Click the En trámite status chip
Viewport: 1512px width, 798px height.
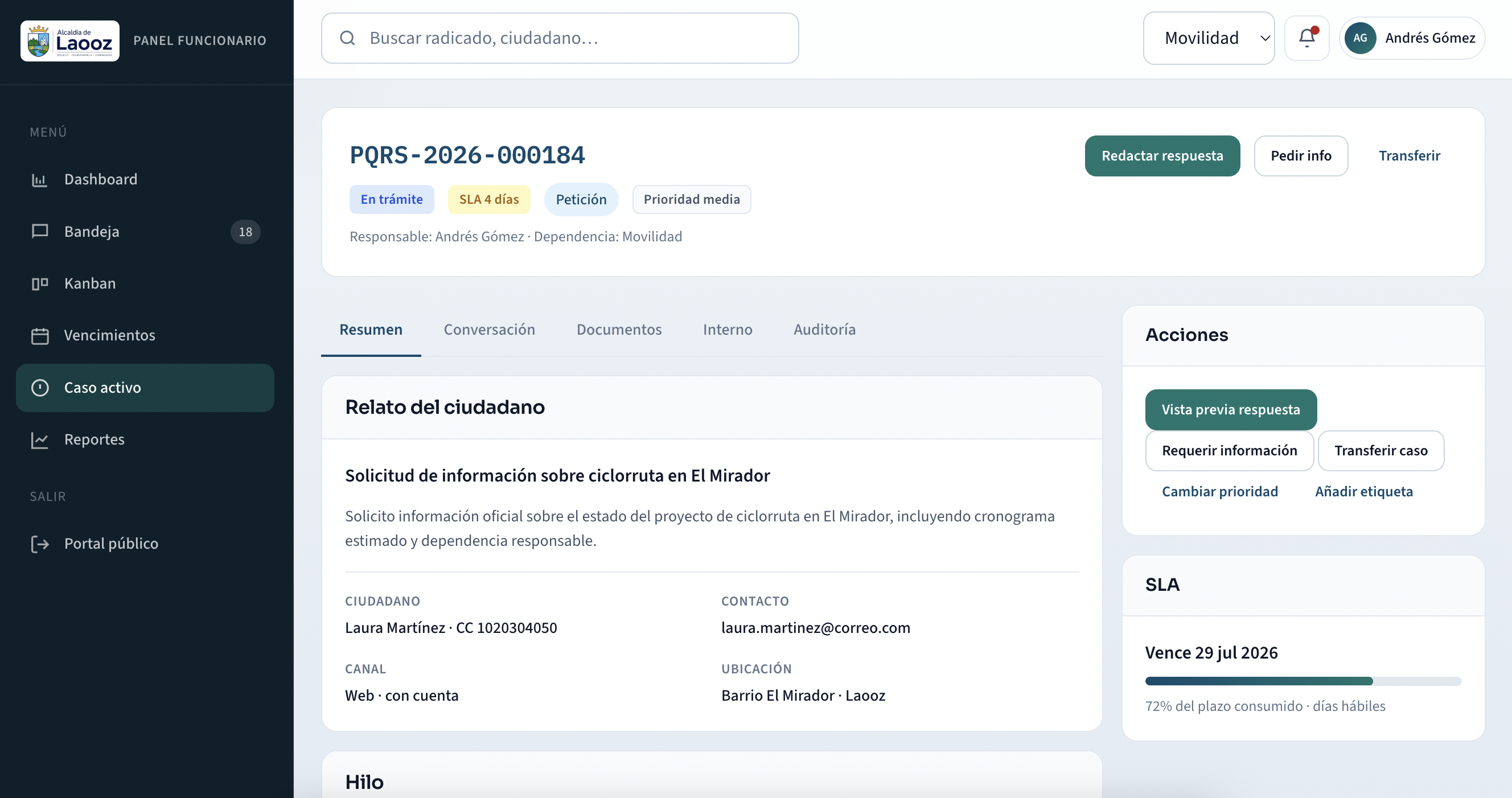pos(392,199)
